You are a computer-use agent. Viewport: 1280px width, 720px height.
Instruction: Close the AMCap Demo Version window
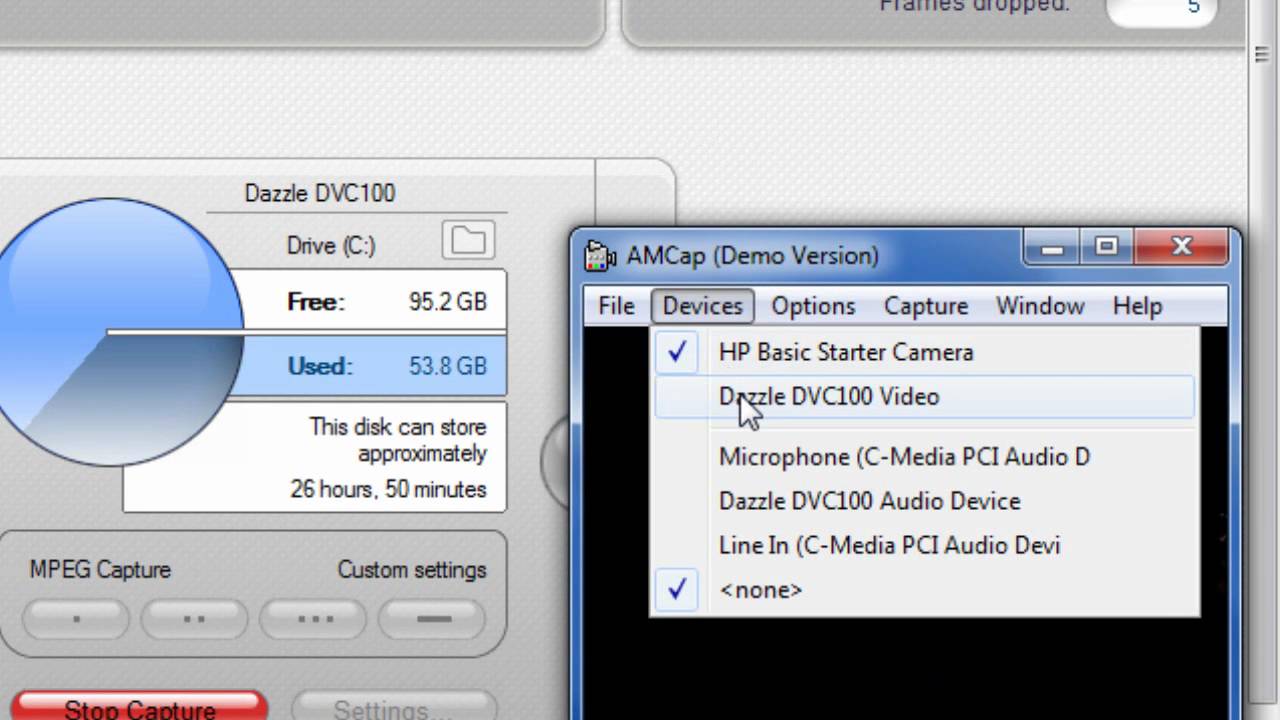pyautogui.click(x=1182, y=247)
